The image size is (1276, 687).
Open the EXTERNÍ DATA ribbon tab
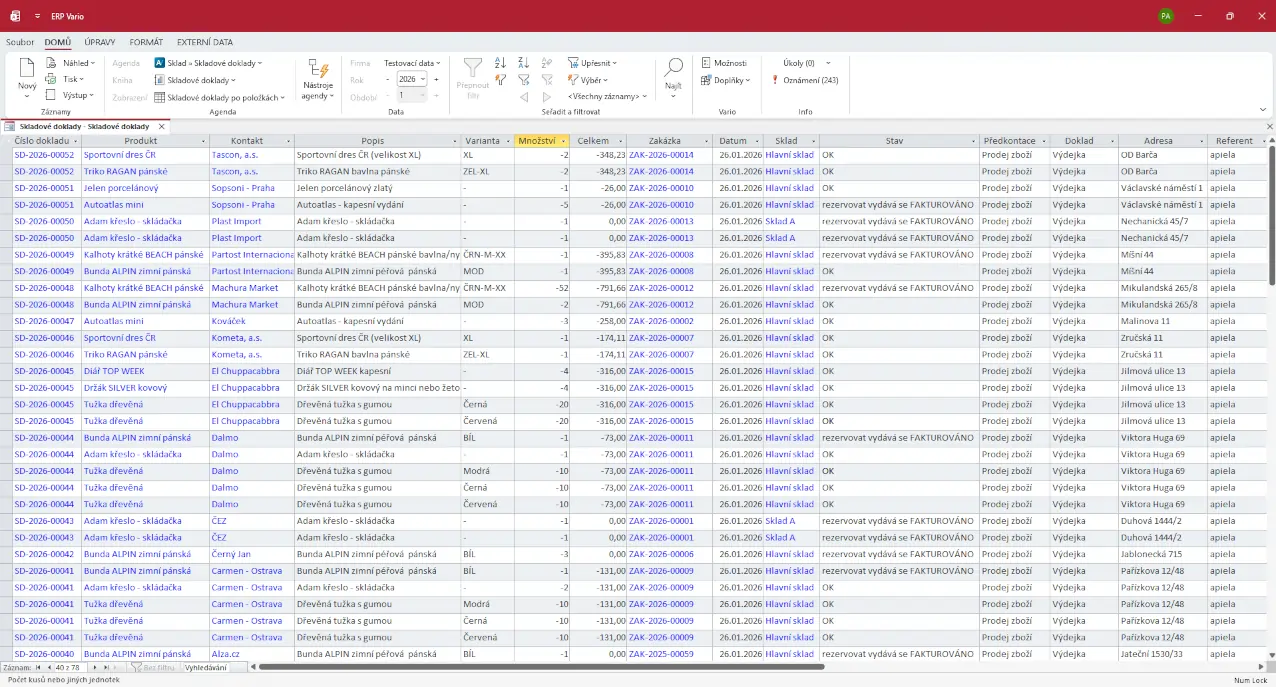tap(205, 42)
